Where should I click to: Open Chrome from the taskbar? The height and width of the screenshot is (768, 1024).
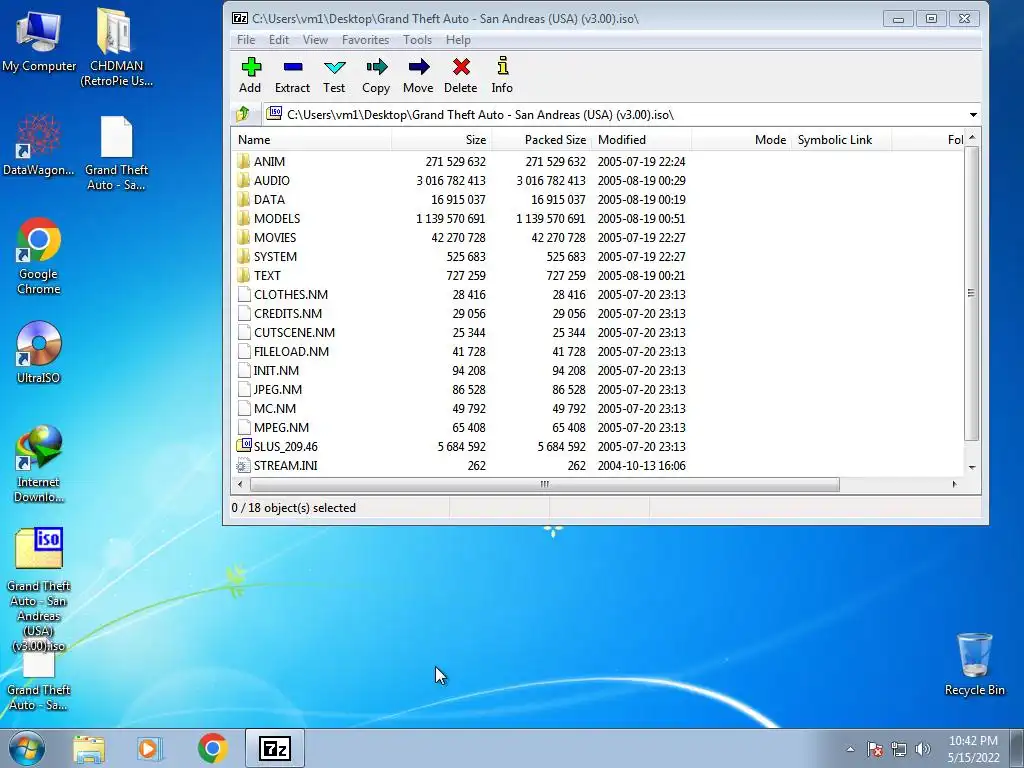pyautogui.click(x=212, y=748)
